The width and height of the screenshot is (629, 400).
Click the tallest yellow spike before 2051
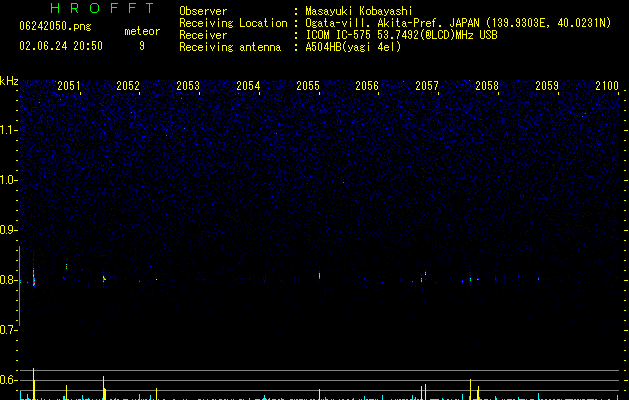(34, 383)
